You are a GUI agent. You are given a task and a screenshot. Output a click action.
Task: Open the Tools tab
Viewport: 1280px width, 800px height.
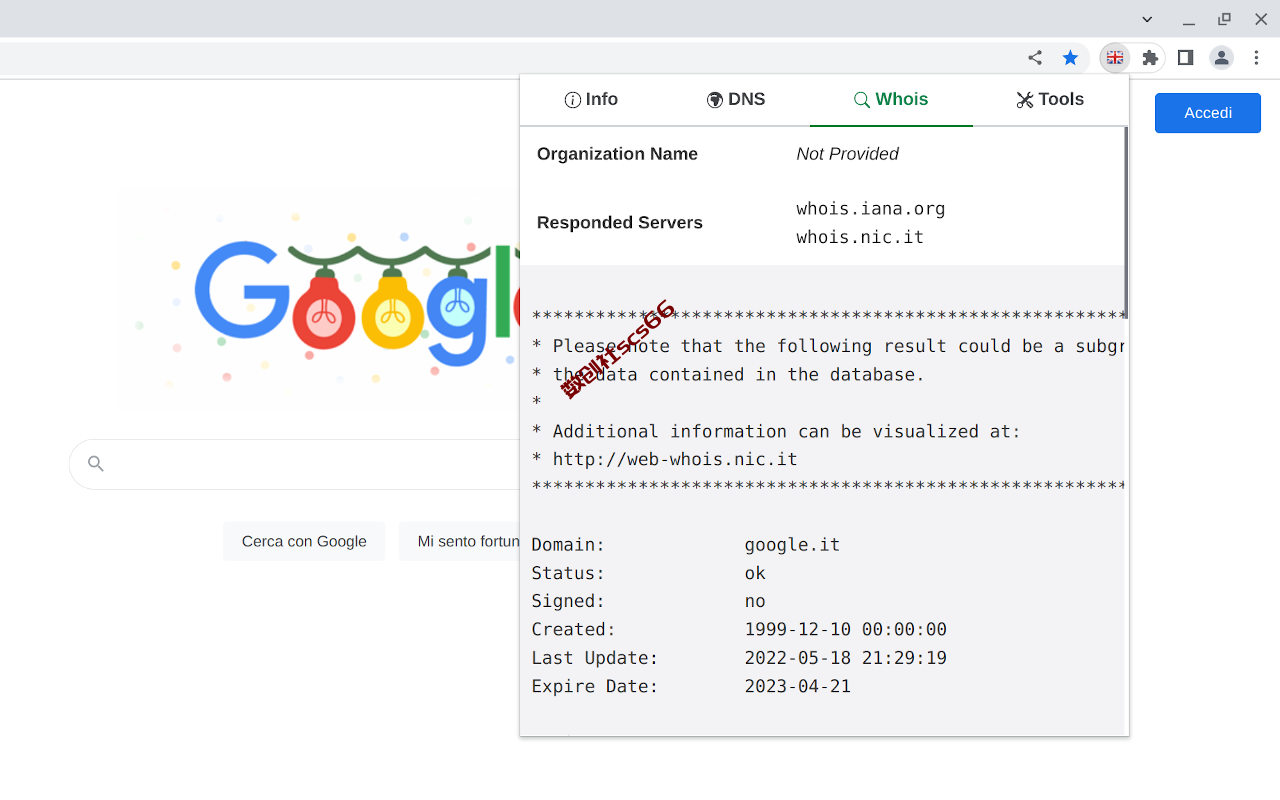coord(1050,99)
